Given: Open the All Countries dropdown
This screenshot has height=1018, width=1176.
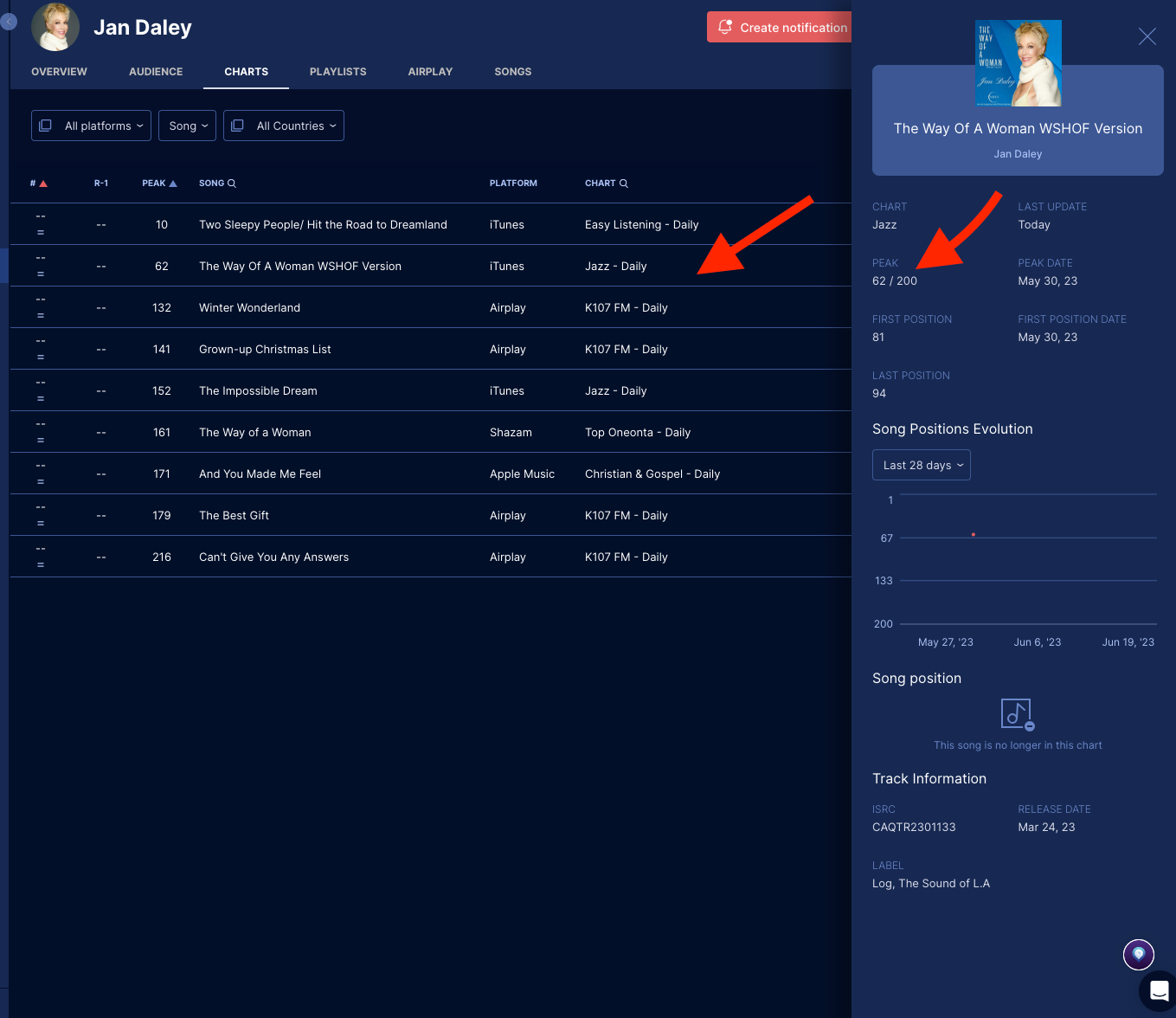Looking at the screenshot, I should [x=284, y=126].
